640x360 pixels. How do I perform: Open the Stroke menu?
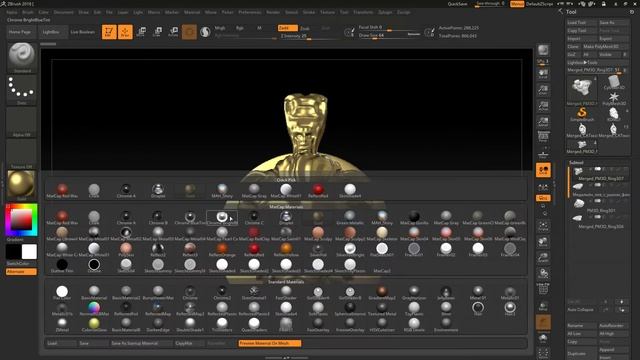click(x=309, y=12)
